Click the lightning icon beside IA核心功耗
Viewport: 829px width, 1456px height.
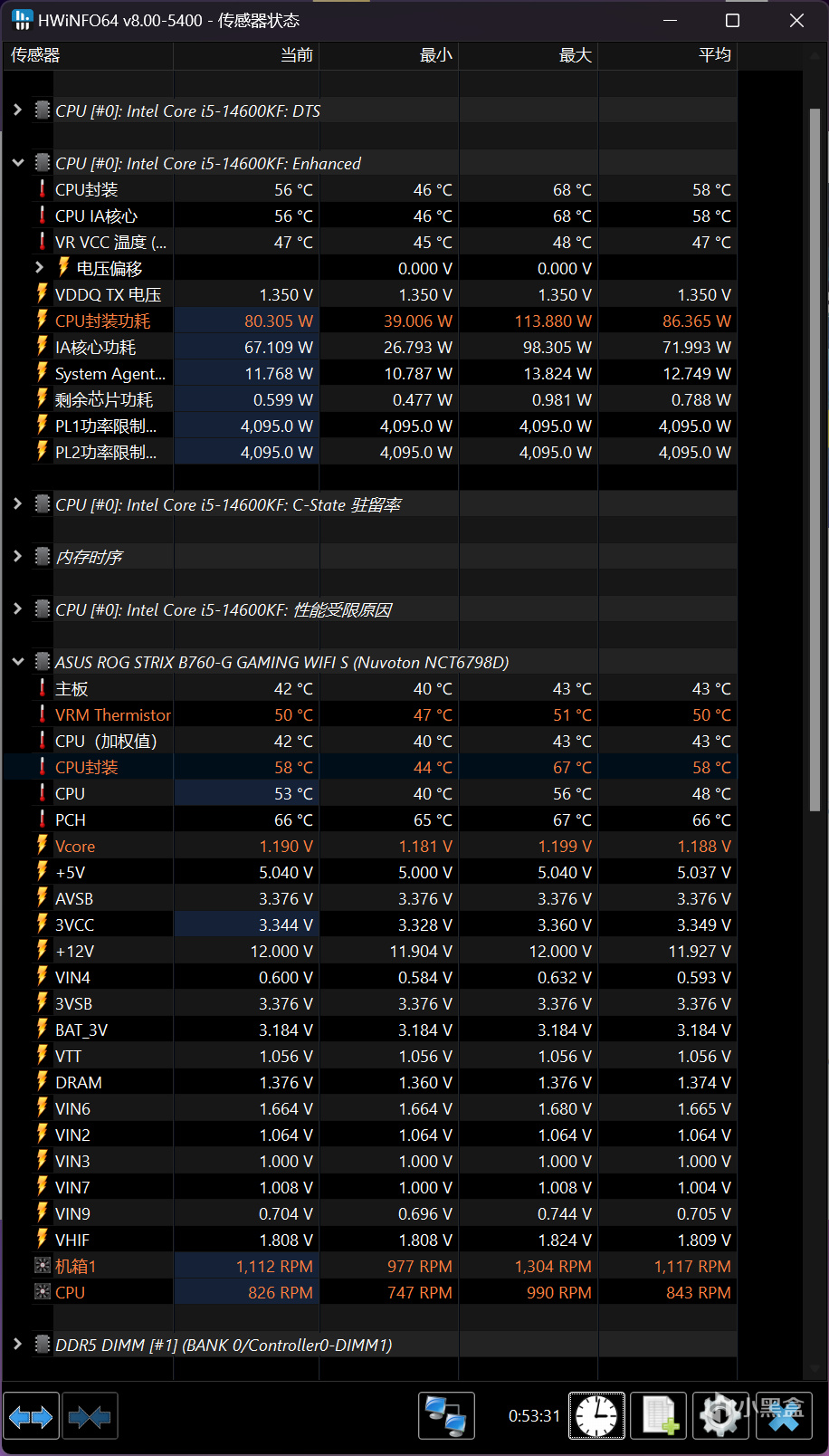[x=42, y=346]
